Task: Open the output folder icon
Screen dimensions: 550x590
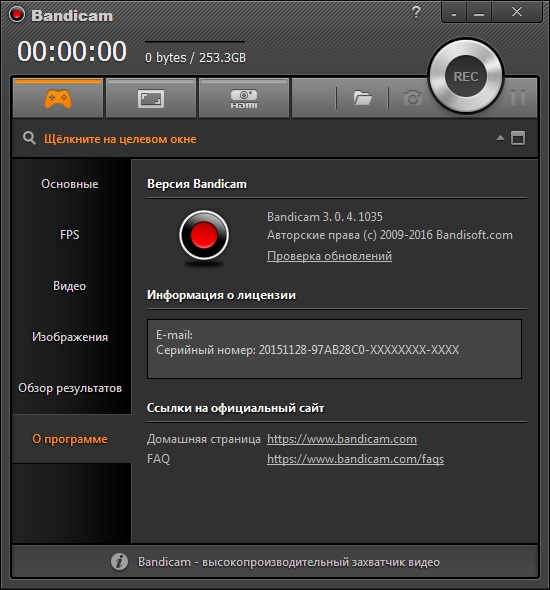Action: 363,98
